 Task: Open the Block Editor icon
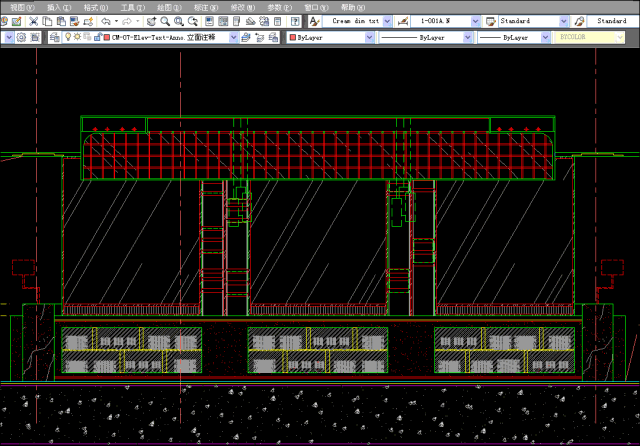pyautogui.click(x=88, y=21)
